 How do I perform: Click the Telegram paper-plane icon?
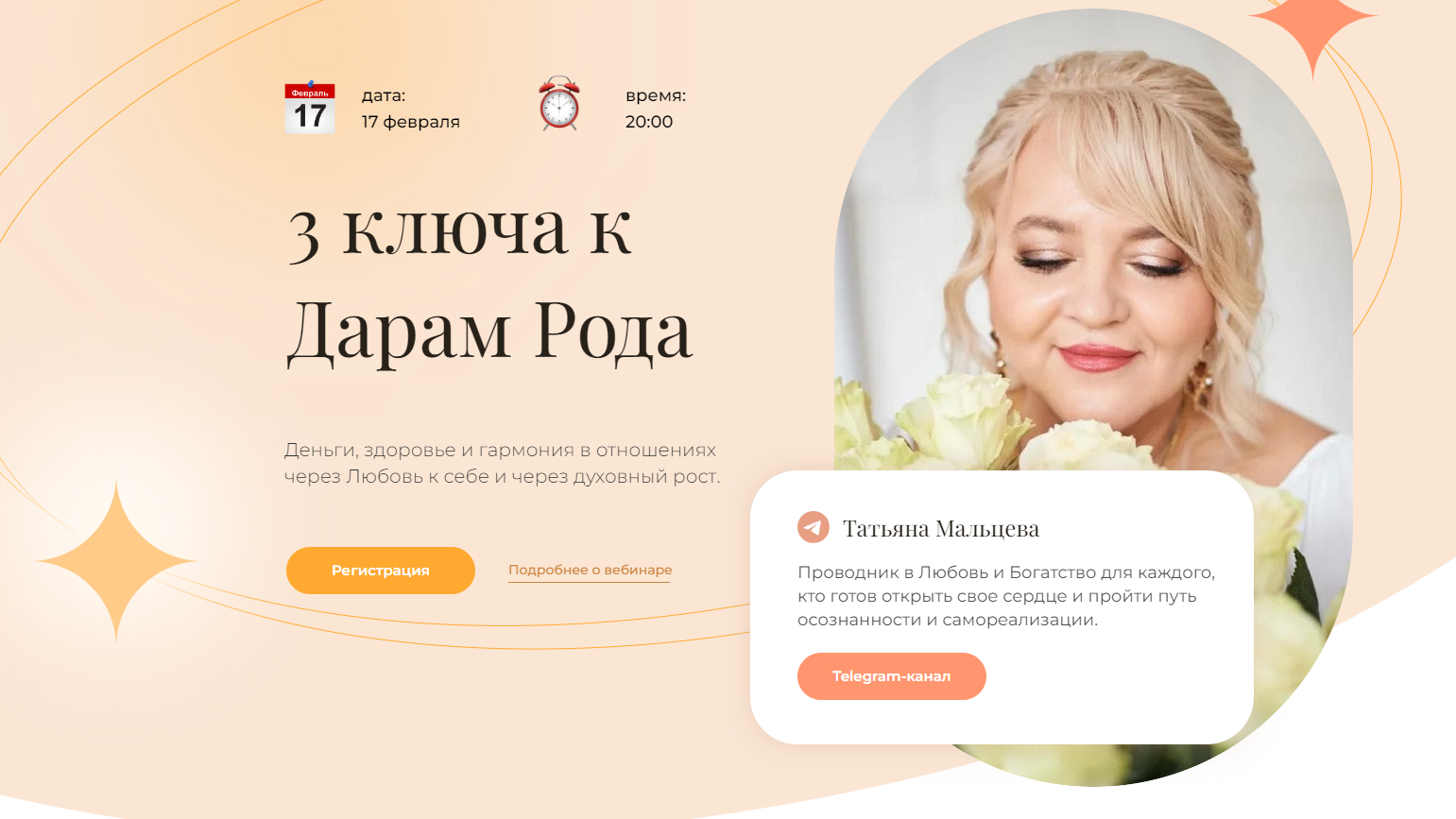(x=814, y=527)
